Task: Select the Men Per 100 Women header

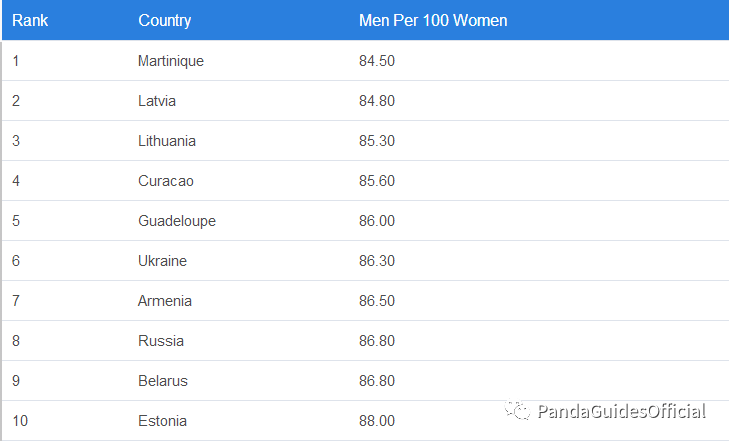Action: (x=433, y=20)
